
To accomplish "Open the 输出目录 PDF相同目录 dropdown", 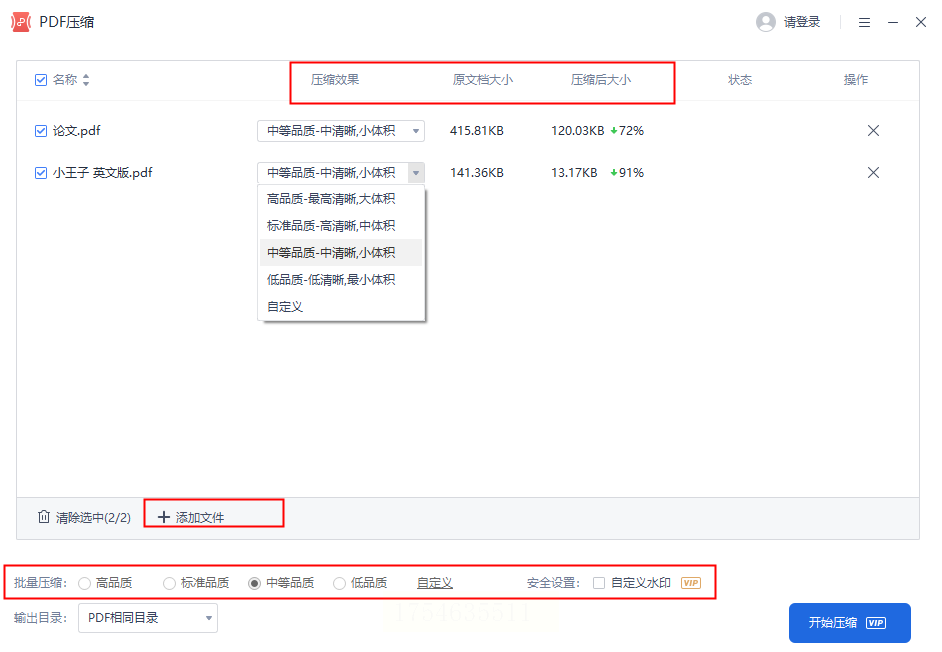I will tap(148, 618).
